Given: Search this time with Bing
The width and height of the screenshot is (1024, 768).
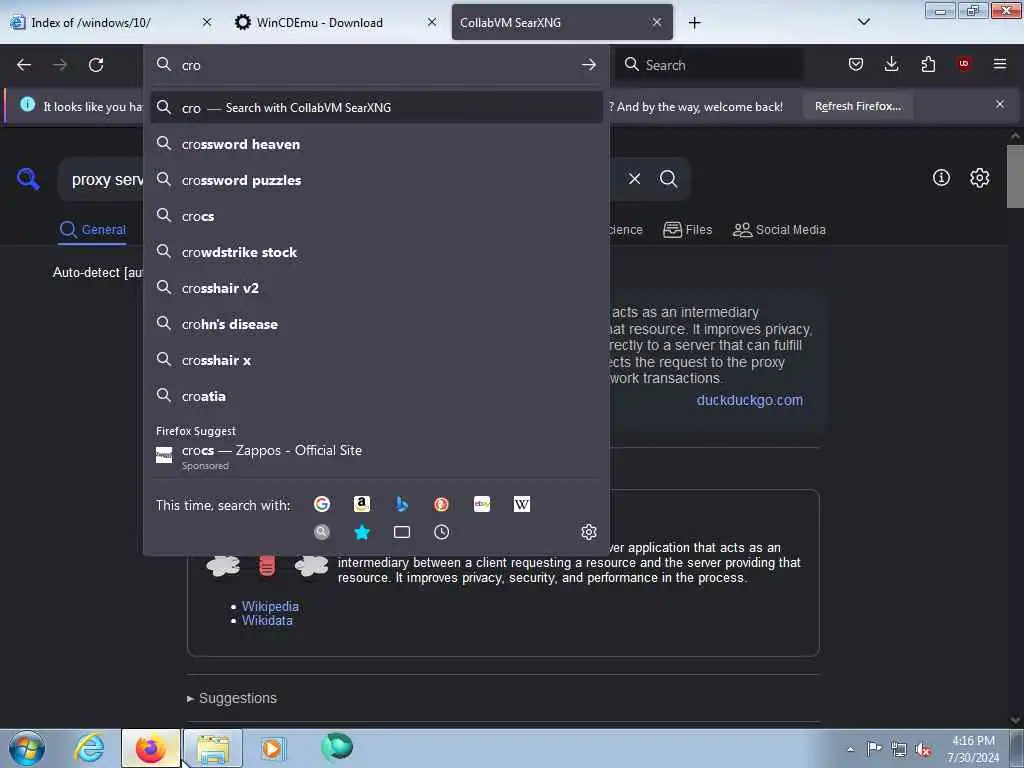Looking at the screenshot, I should (402, 504).
